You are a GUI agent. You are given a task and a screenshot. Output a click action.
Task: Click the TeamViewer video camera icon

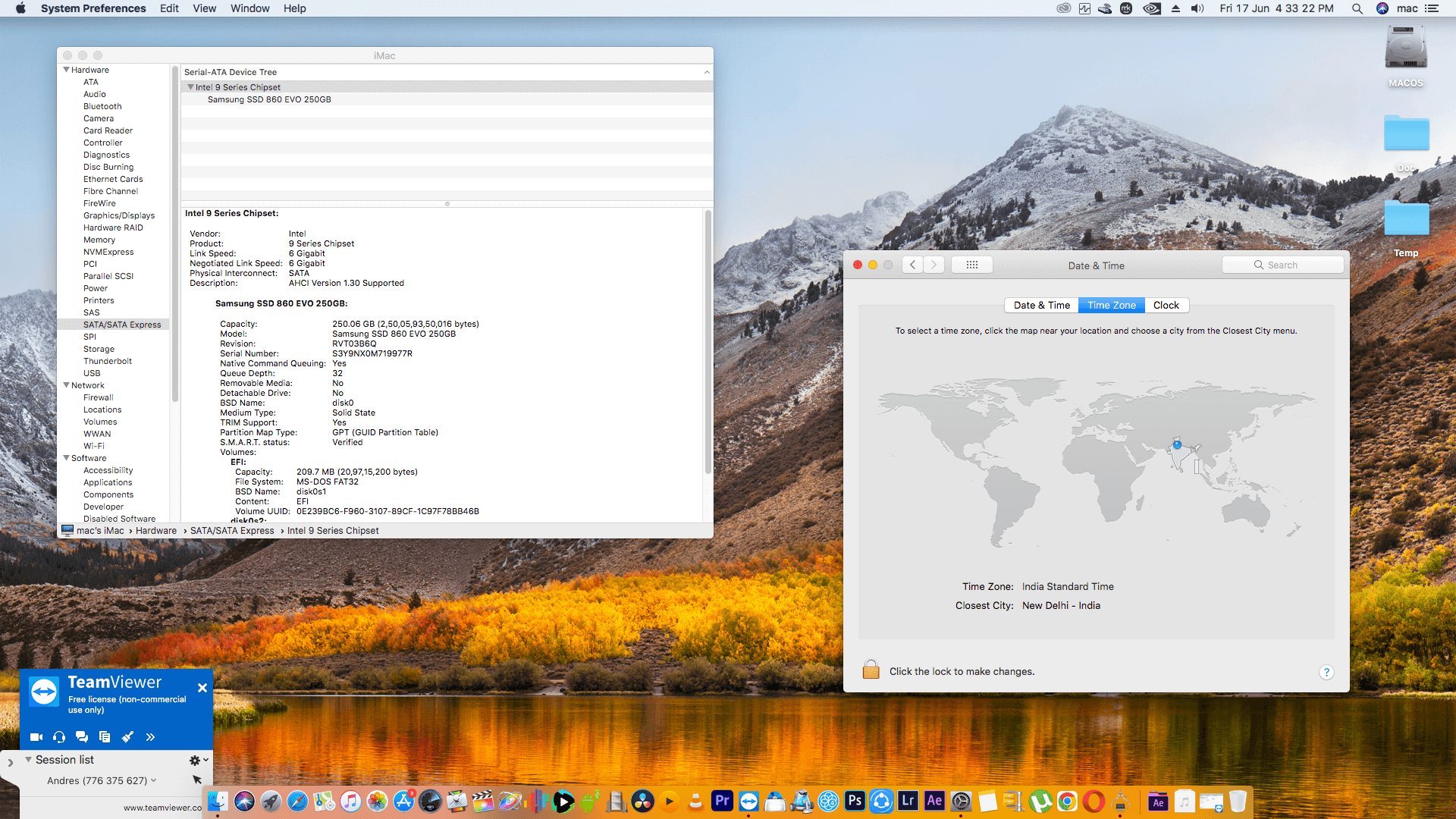pyautogui.click(x=36, y=737)
